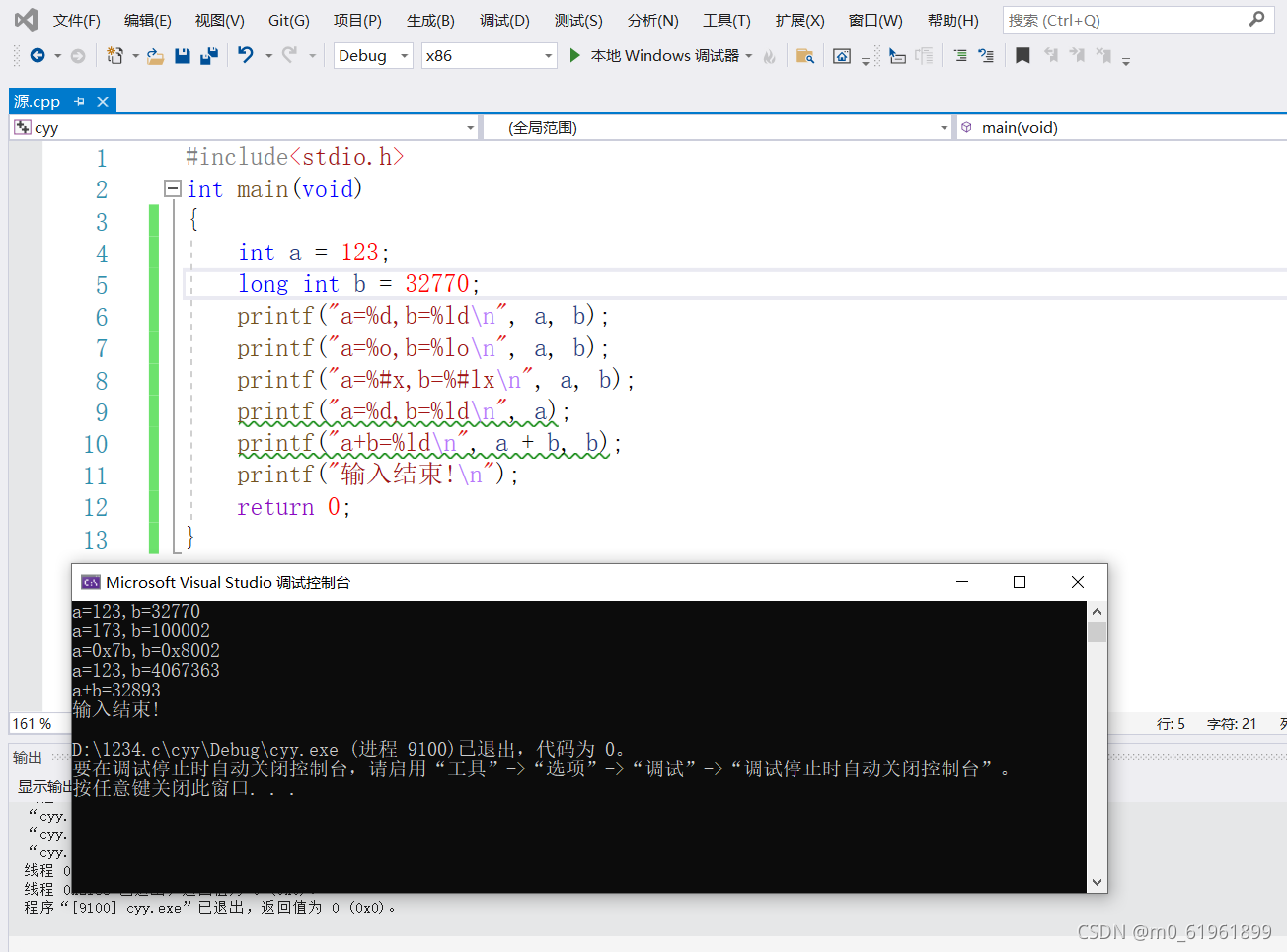Click the 输出 panel title

pyautogui.click(x=28, y=758)
